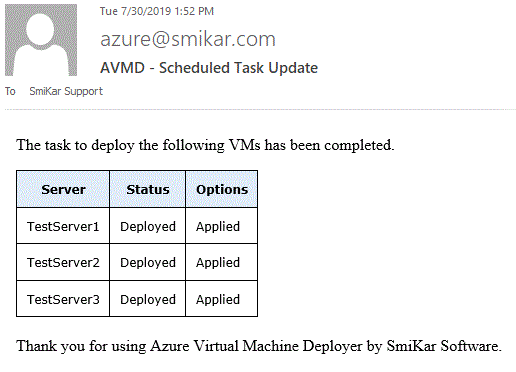Viewport: 516px width, 372px height.
Task: Click the Thank you for using closing line
Action: 259,346
